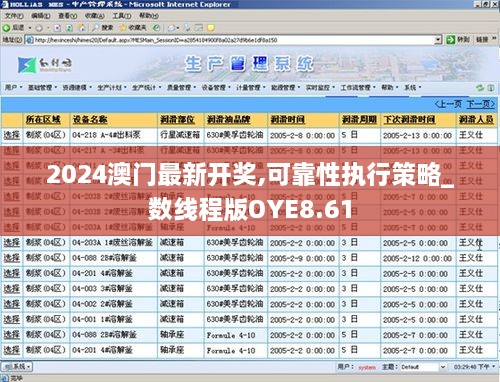Sort by 下次润滑时间 column header
Screen dimensions: 500x382
click(x=409, y=120)
